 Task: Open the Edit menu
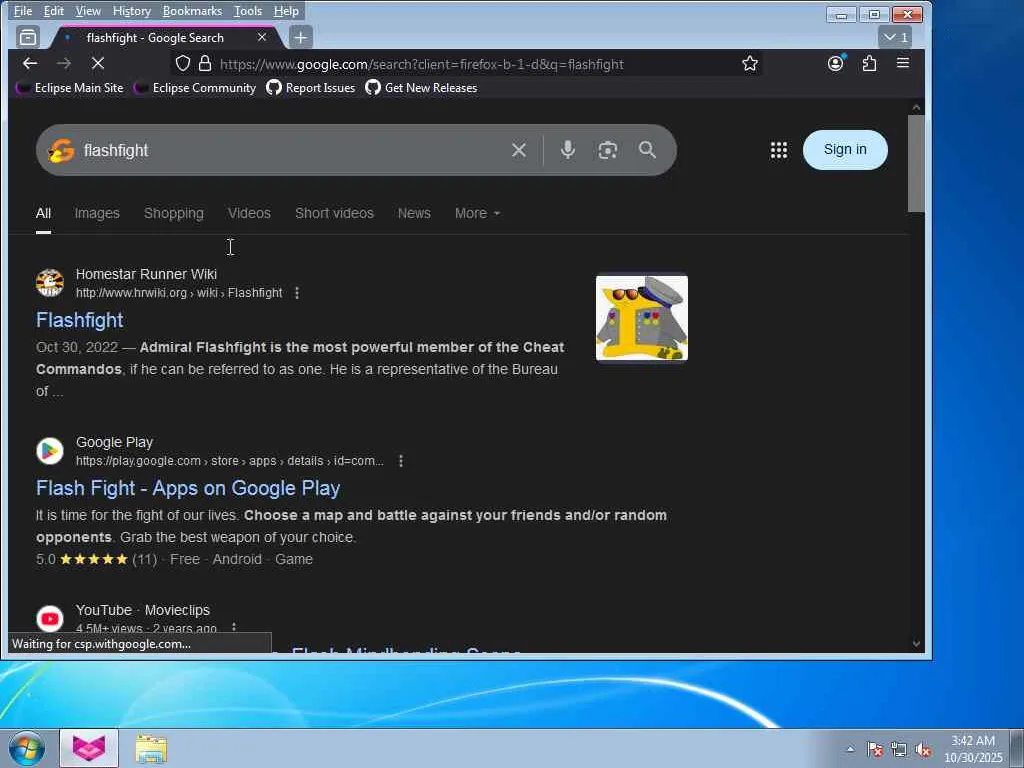pyautogui.click(x=54, y=11)
